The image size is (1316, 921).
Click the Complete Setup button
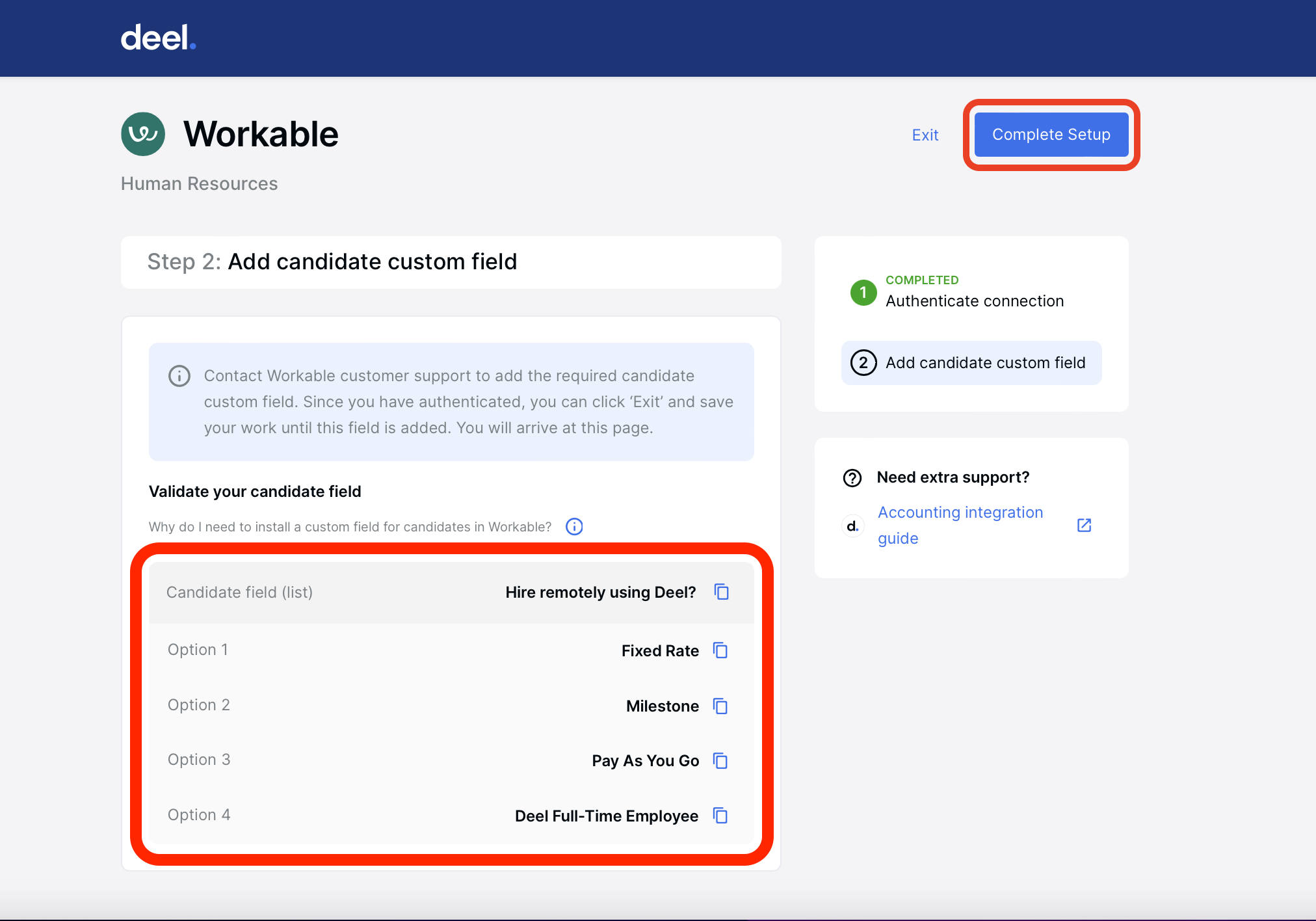click(x=1051, y=134)
